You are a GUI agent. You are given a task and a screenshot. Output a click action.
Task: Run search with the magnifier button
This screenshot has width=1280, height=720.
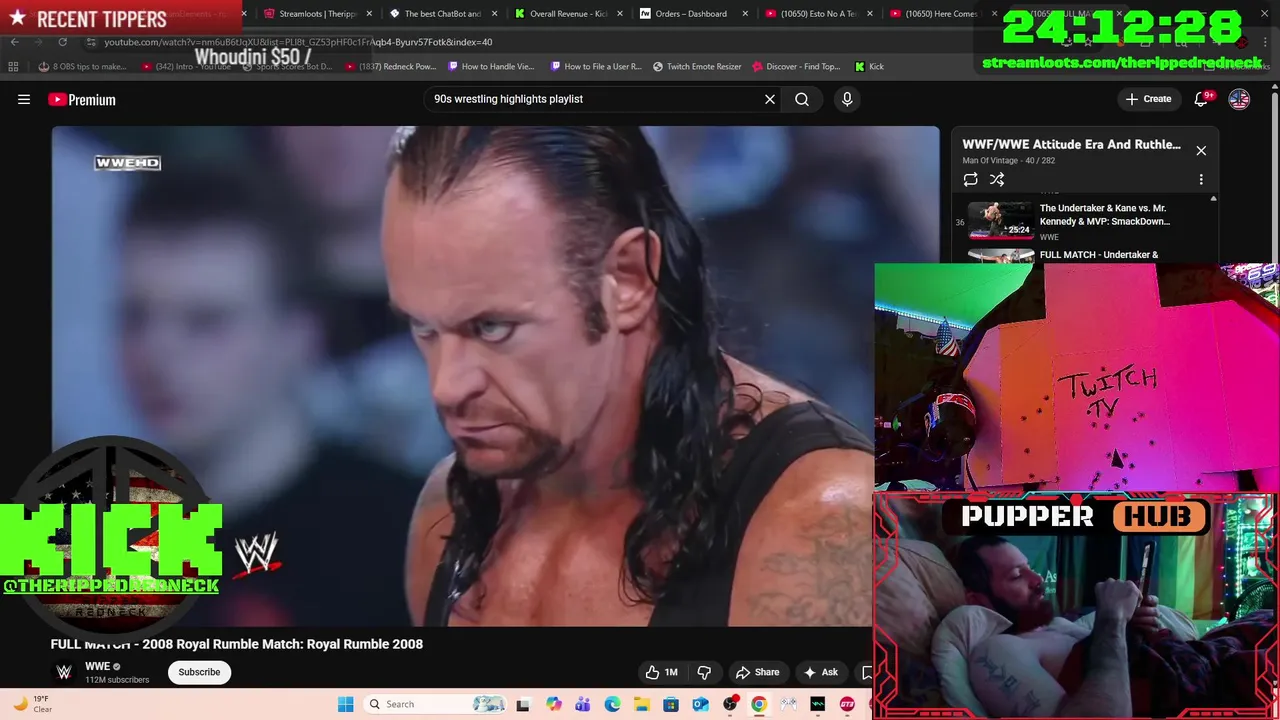click(802, 99)
